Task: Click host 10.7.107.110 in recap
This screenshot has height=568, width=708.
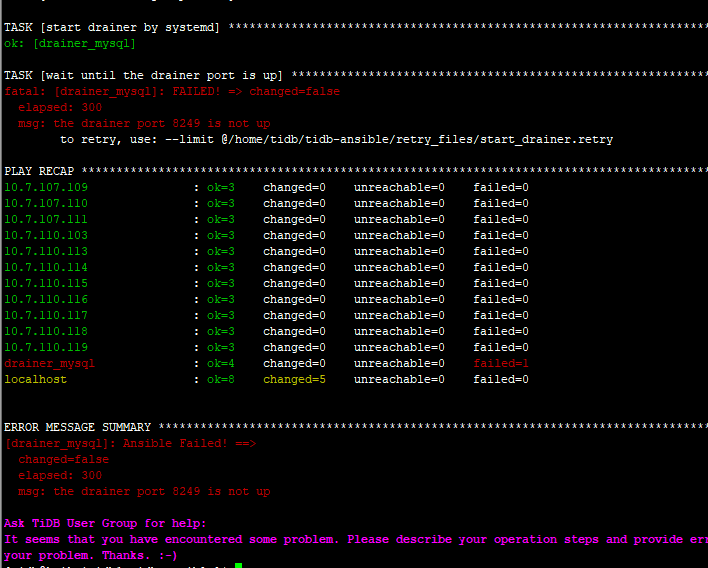Action: [46, 204]
